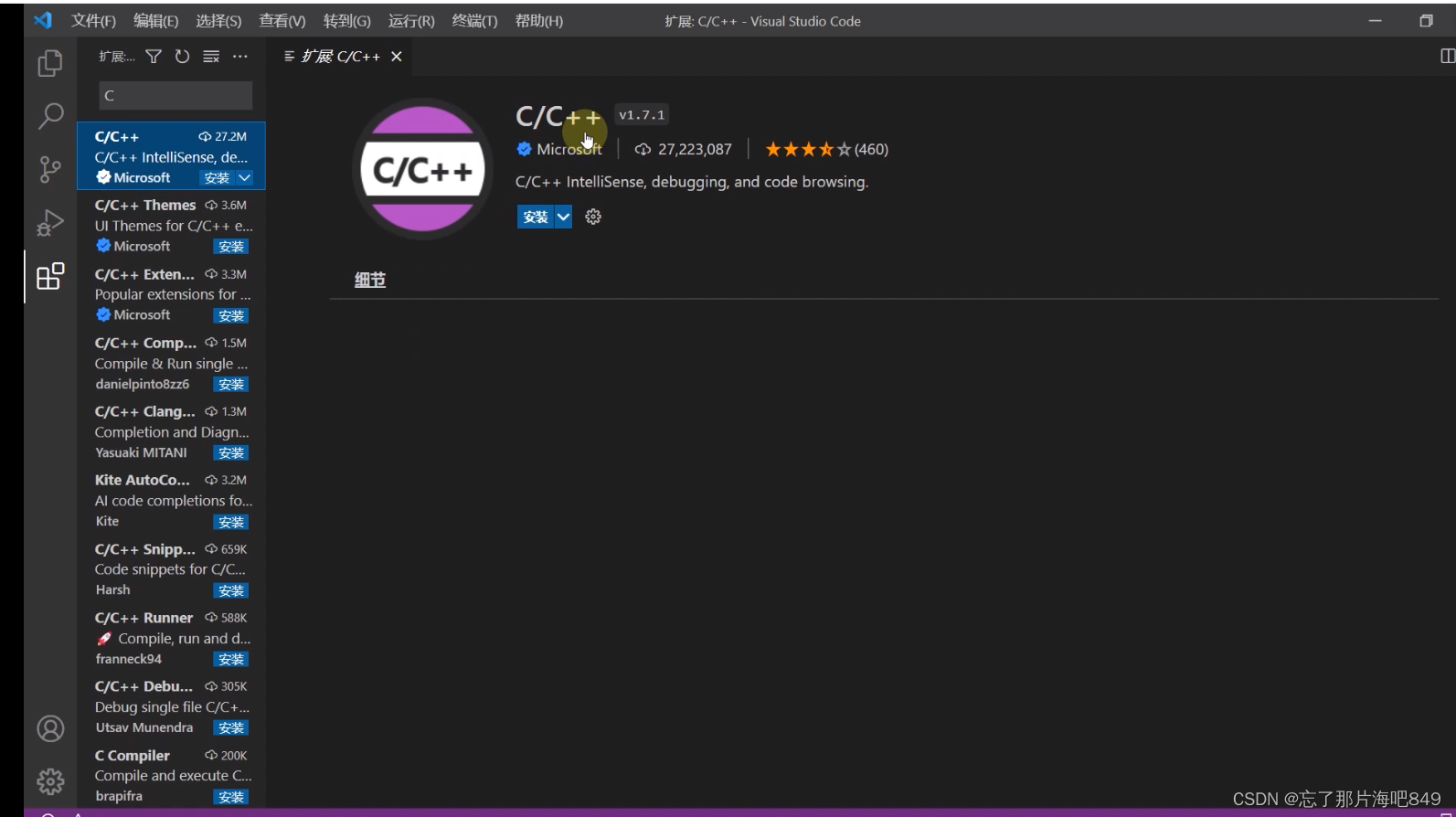Install the C/C++ Extension Pack
Image resolution: width=1456 pixels, height=817 pixels.
231,315
